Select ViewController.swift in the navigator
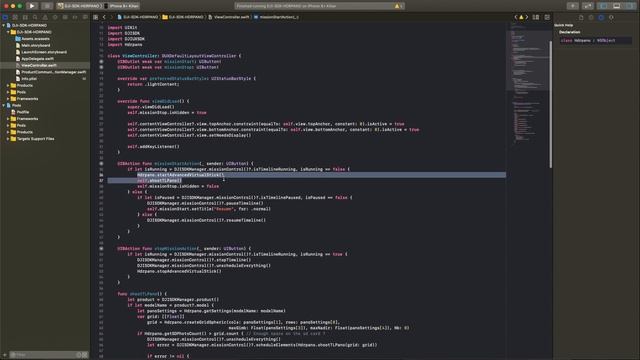The width and height of the screenshot is (640, 360). [x=39, y=65]
